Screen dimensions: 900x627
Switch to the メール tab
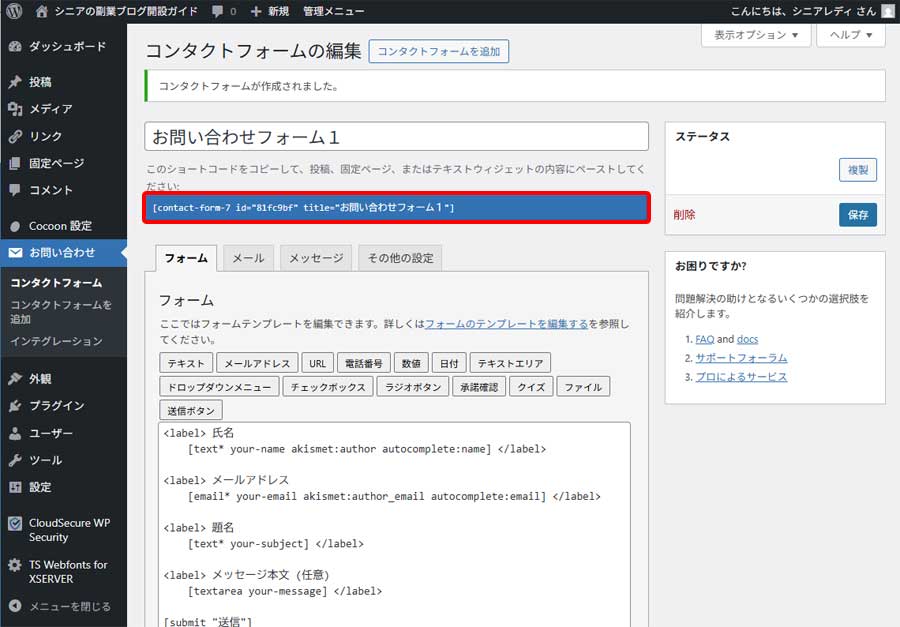click(x=248, y=257)
